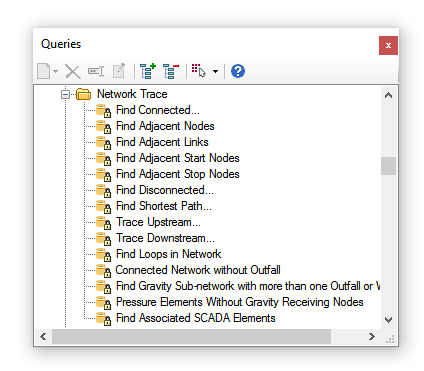Click the icon beside Trace Upstream...
This screenshot has width=424, height=371.
pos(103,223)
